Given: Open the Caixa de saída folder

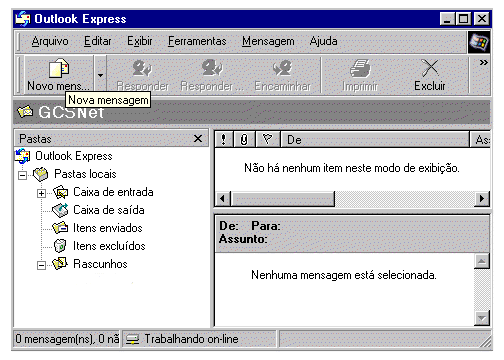Looking at the screenshot, I should click(x=109, y=210).
